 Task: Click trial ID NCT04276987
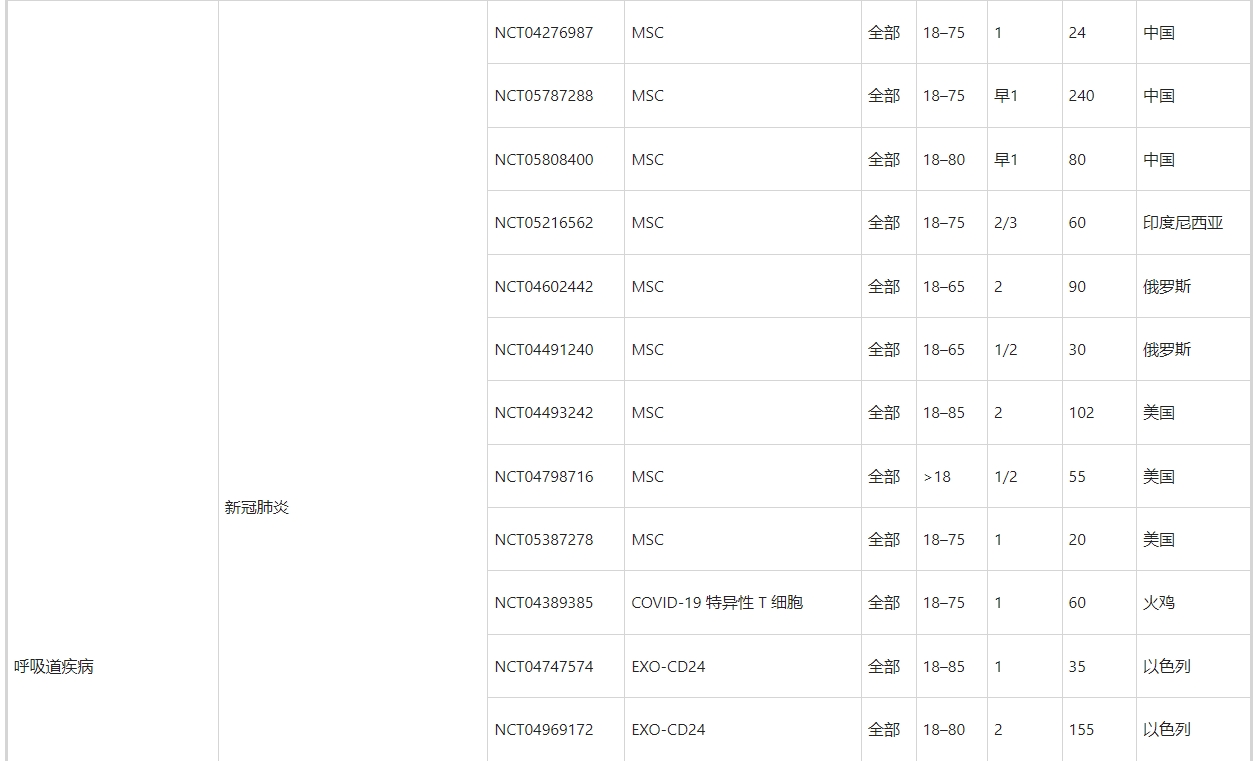(x=543, y=33)
